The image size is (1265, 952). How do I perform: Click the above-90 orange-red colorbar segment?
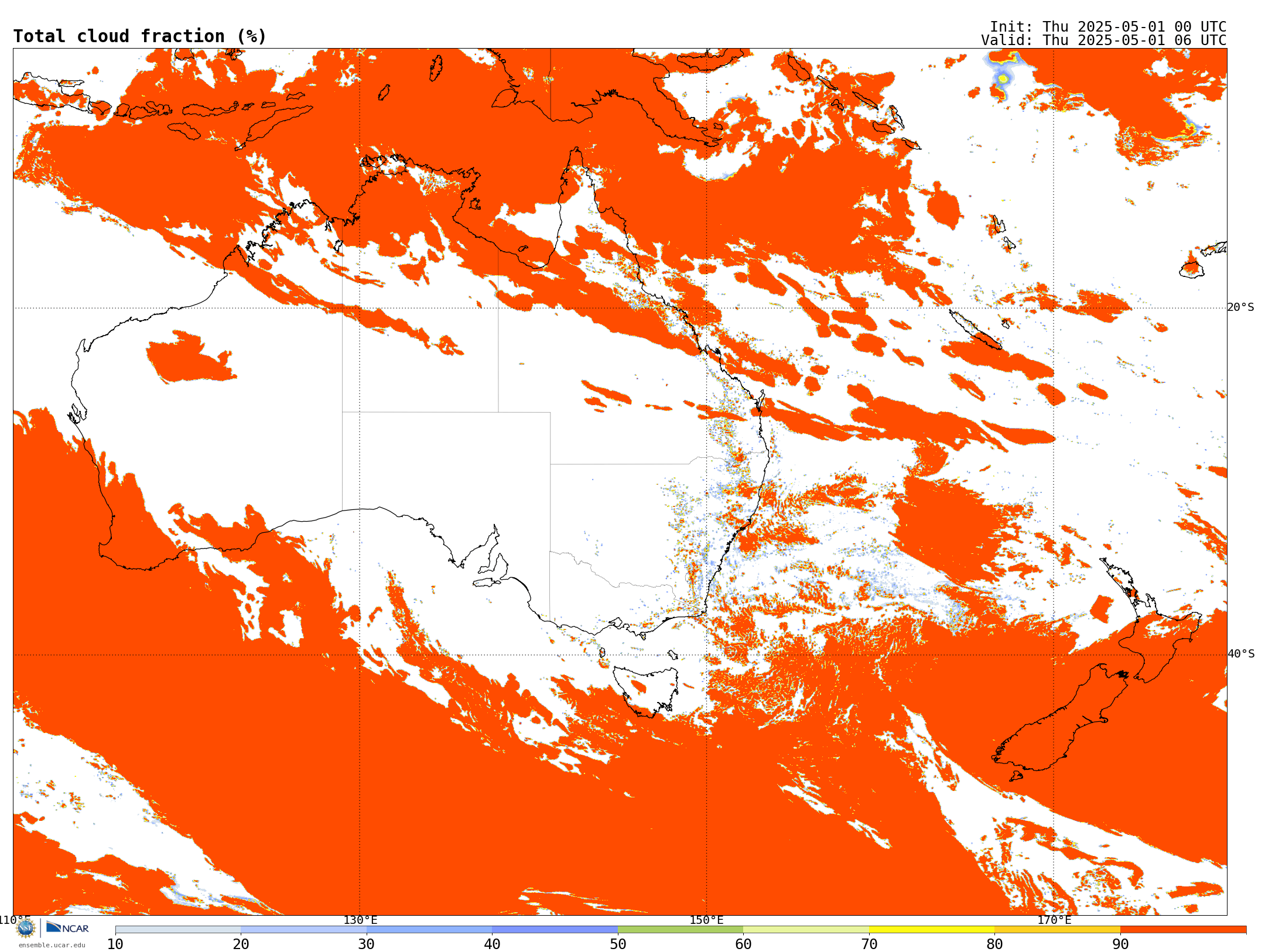tap(1184, 930)
